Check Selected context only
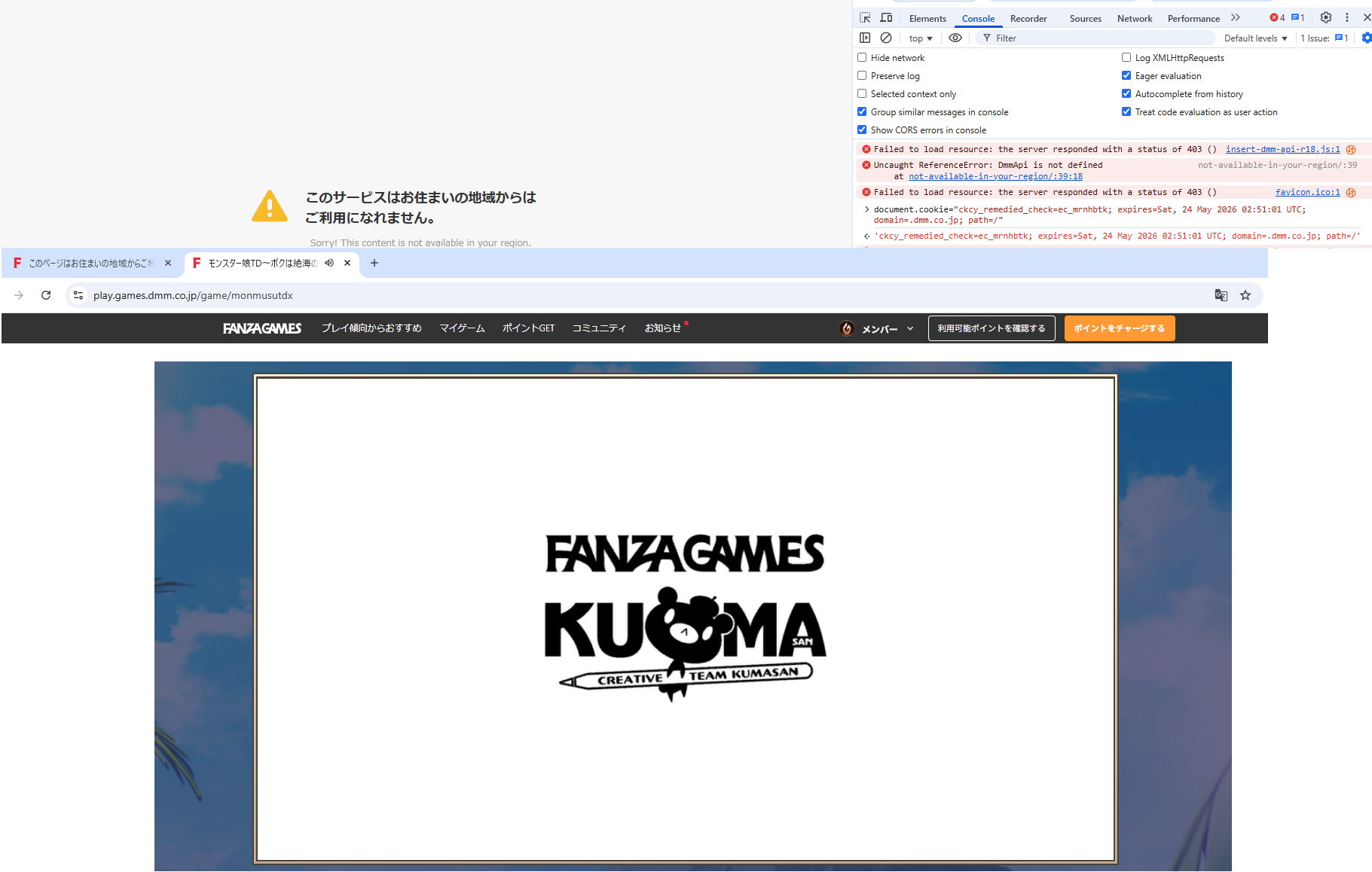Image resolution: width=1372 pixels, height=872 pixels. (862, 93)
